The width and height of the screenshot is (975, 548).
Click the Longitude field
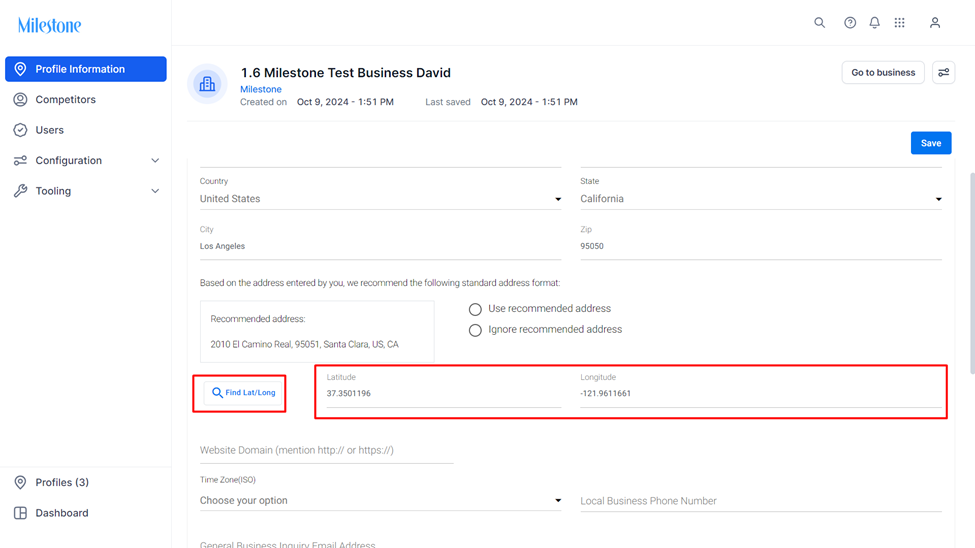[x=760, y=394]
